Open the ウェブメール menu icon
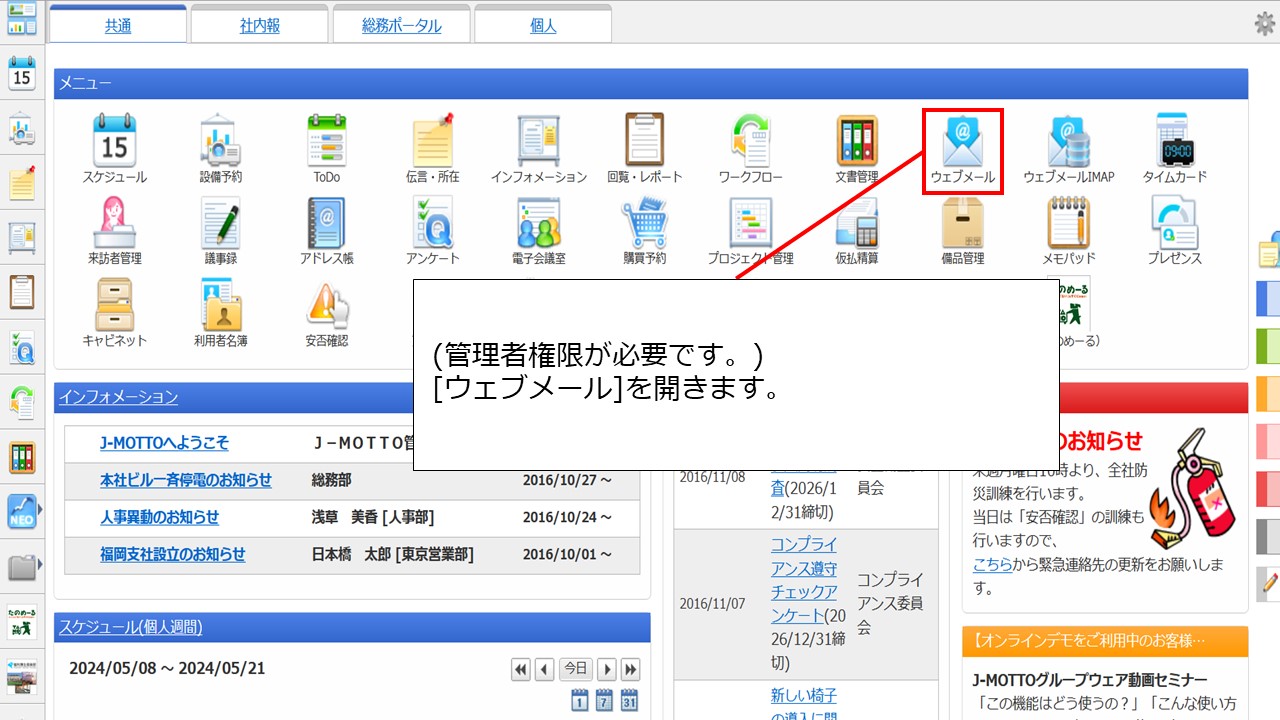1280x720 pixels. (963, 149)
